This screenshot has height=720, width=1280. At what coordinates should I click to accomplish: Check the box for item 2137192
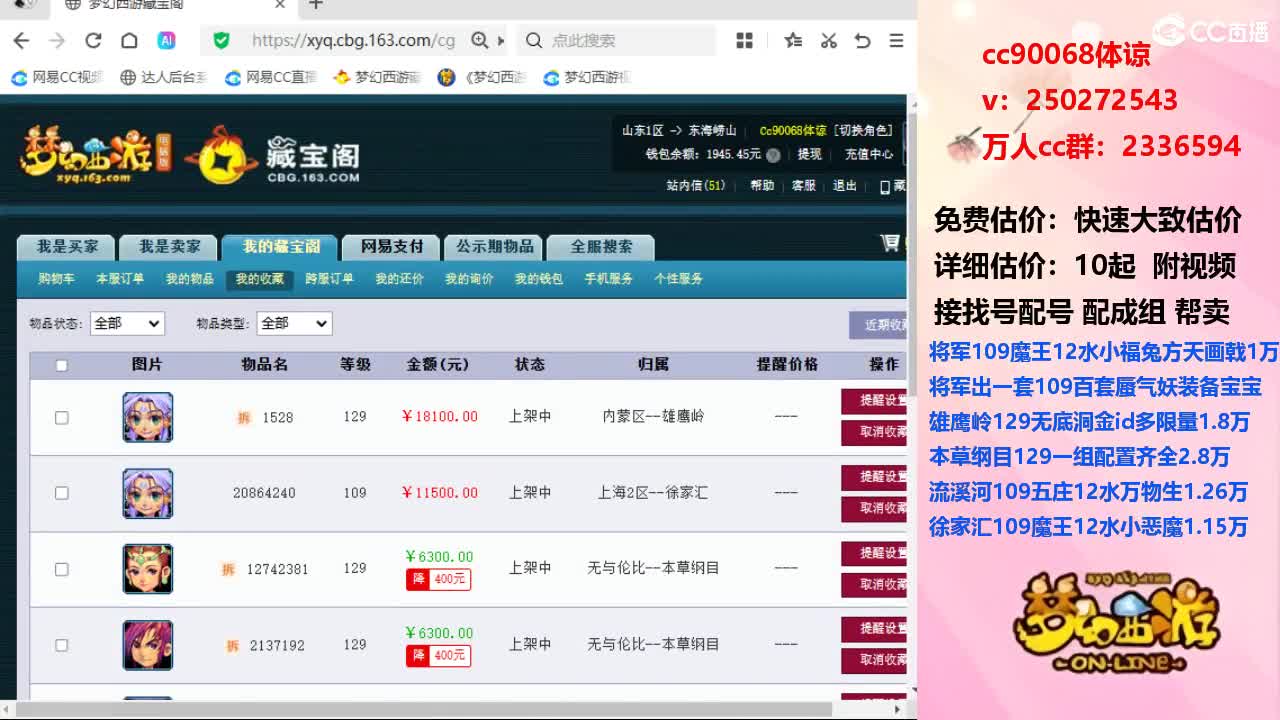[61, 645]
